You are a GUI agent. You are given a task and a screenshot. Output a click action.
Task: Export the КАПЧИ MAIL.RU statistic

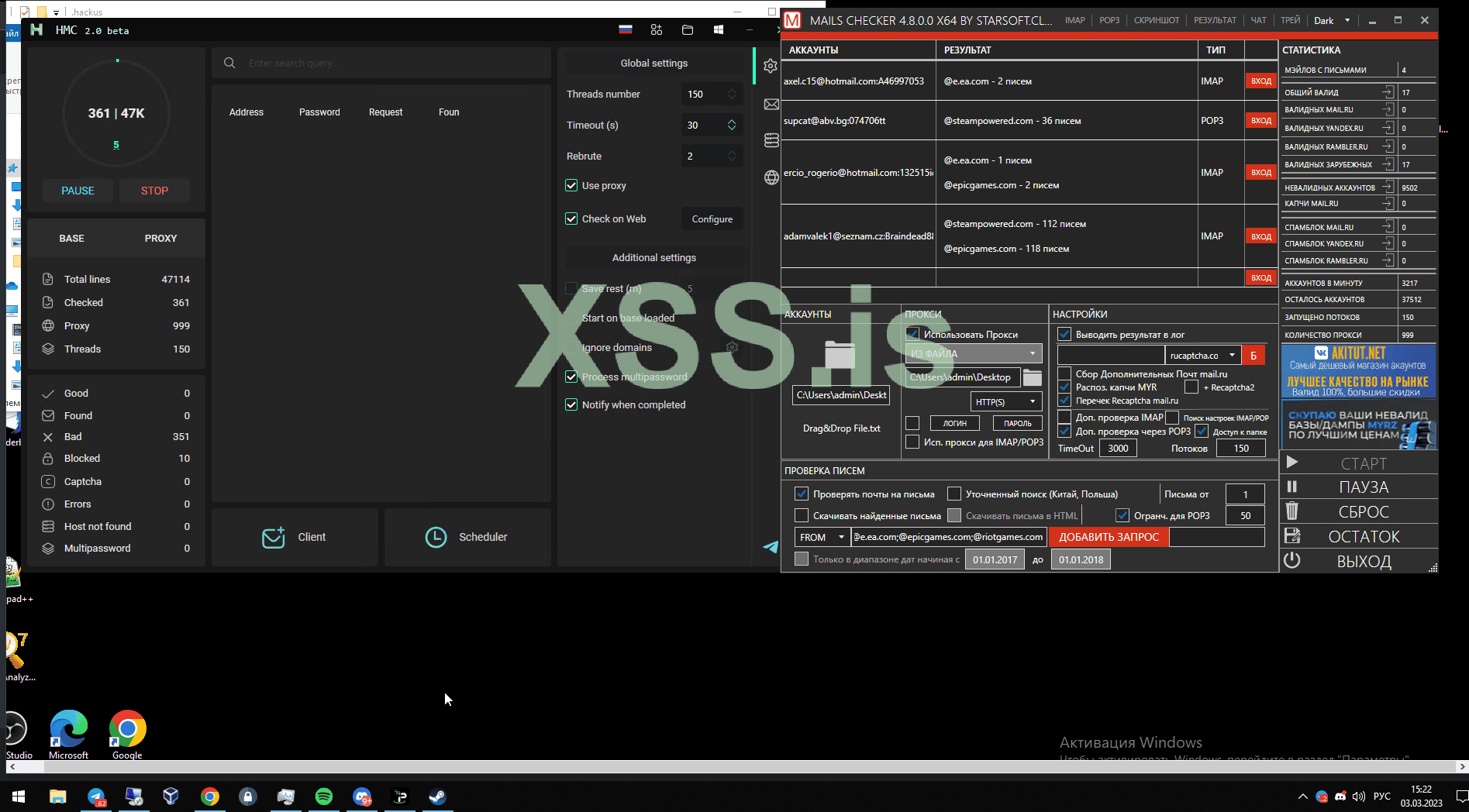click(x=1388, y=204)
